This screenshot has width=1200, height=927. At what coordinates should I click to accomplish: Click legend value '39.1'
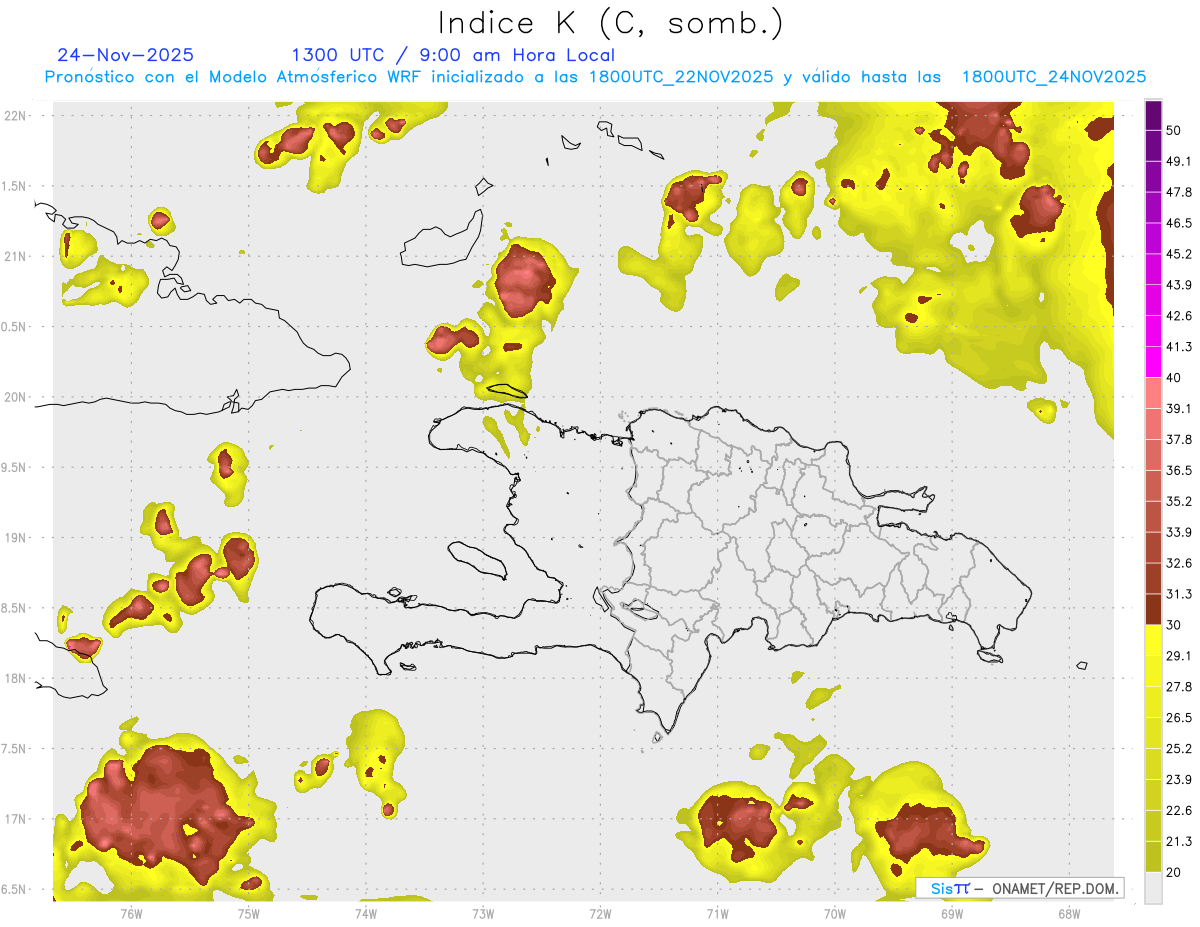point(1179,409)
